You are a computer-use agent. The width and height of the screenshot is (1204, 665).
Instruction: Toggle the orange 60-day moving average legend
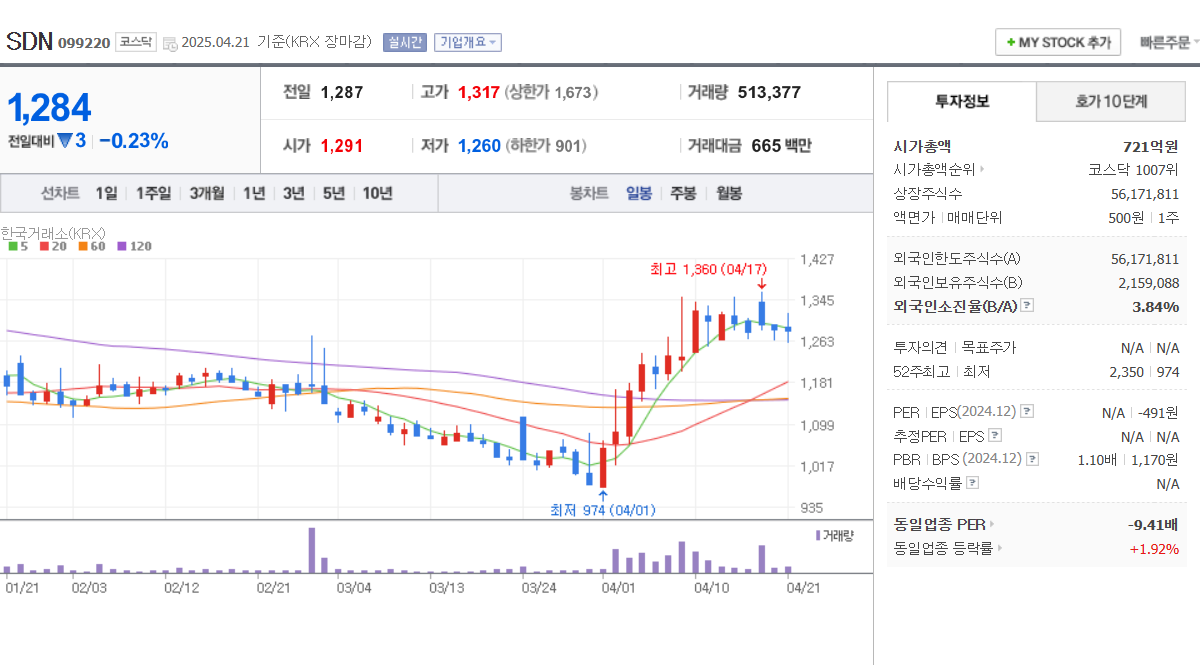pyautogui.click(x=81, y=245)
